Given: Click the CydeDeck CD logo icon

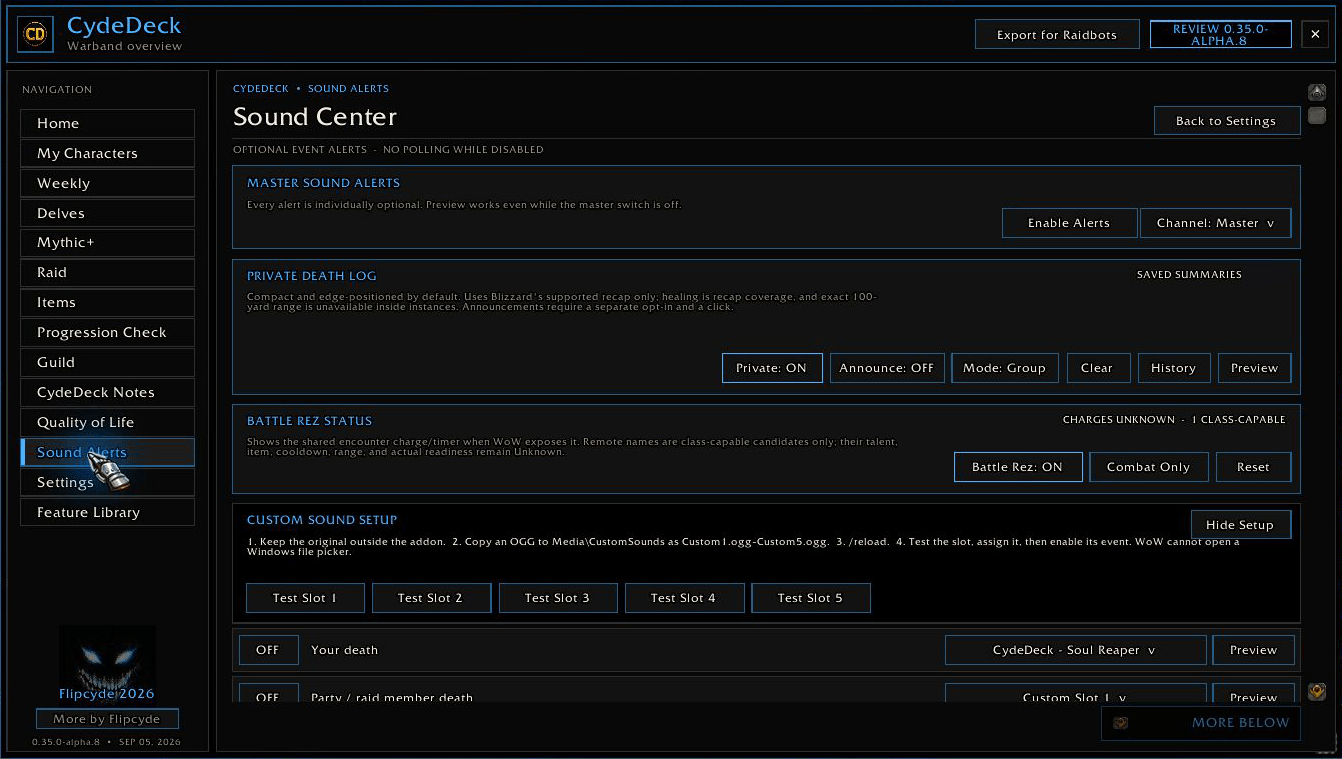Looking at the screenshot, I should click(35, 35).
